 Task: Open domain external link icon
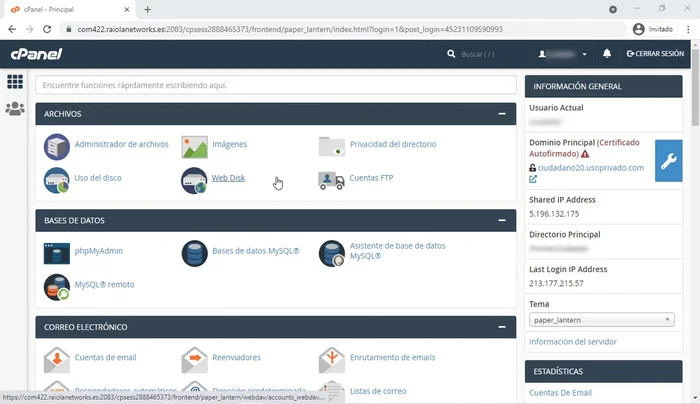[x=533, y=179]
